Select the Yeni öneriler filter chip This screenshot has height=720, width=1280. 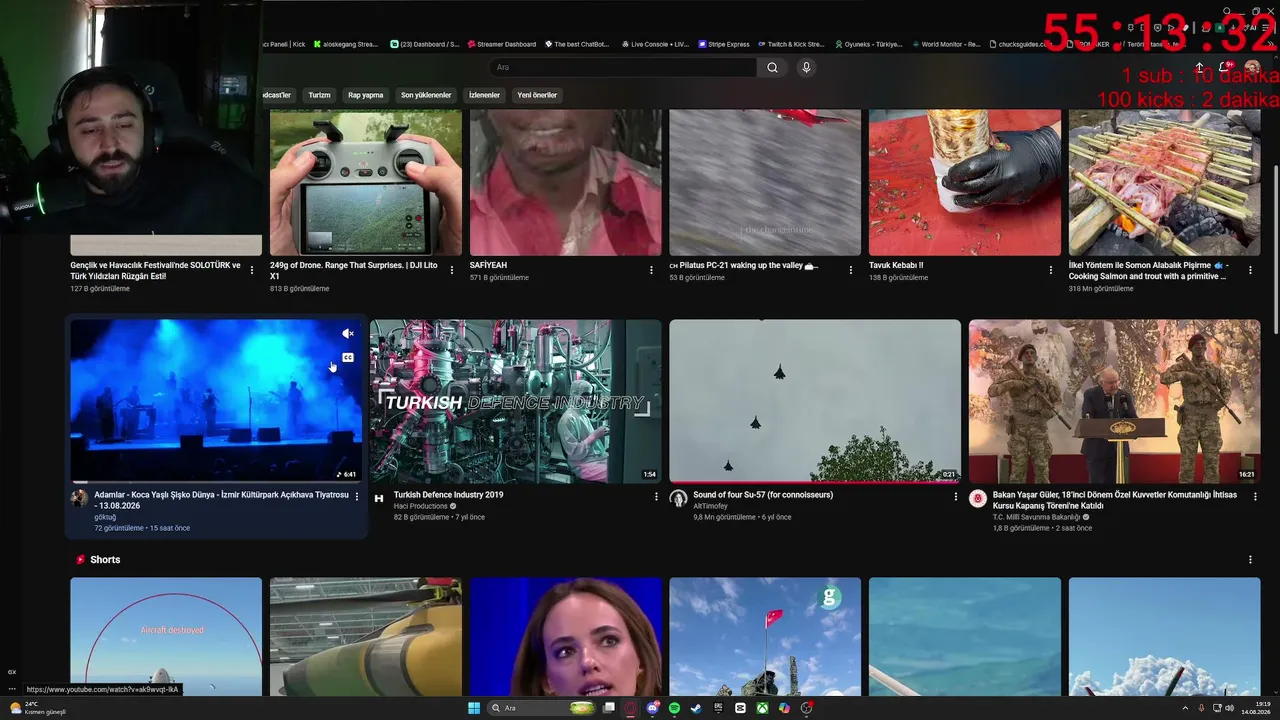coord(537,95)
